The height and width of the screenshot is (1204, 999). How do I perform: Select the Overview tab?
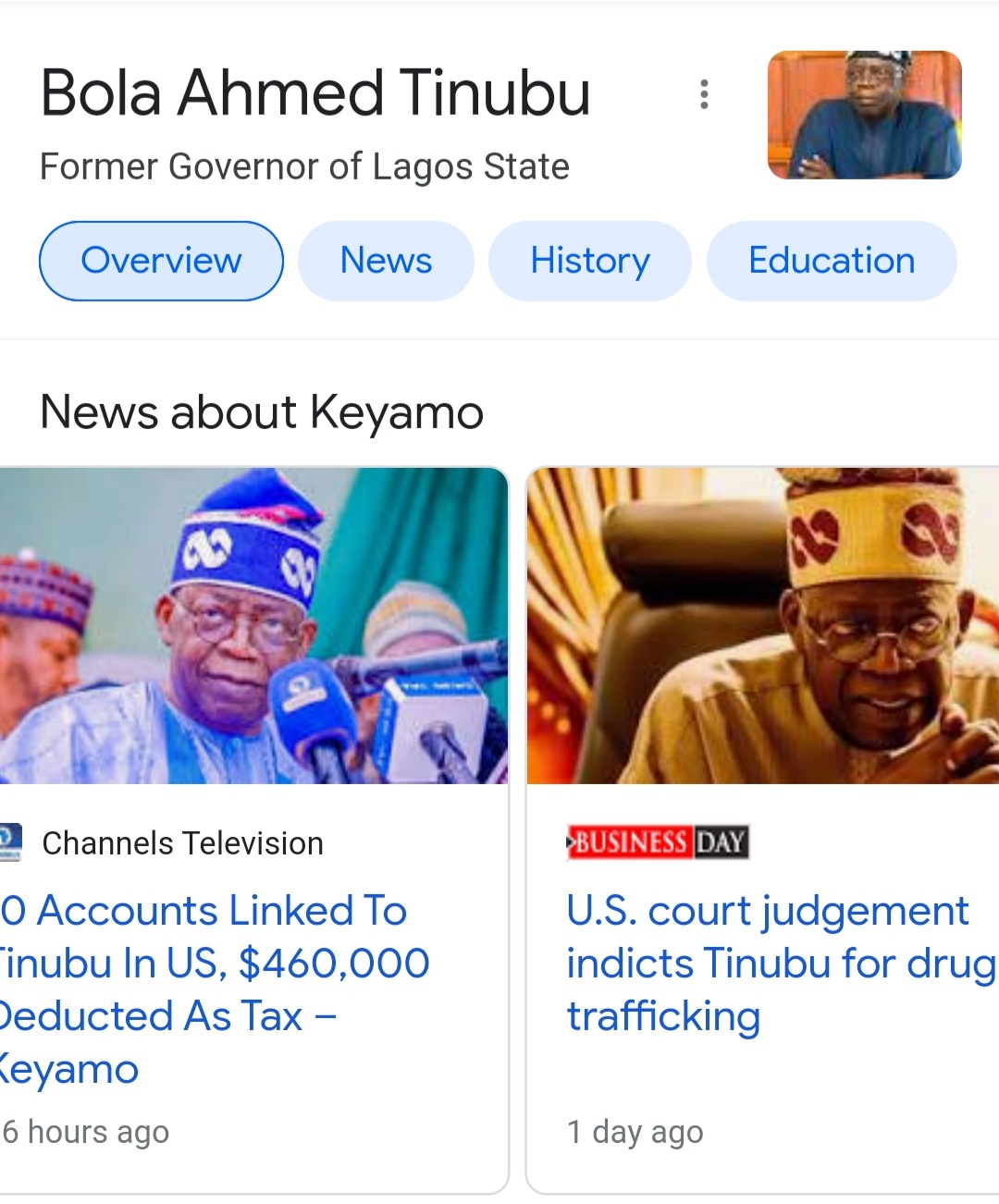tap(161, 261)
